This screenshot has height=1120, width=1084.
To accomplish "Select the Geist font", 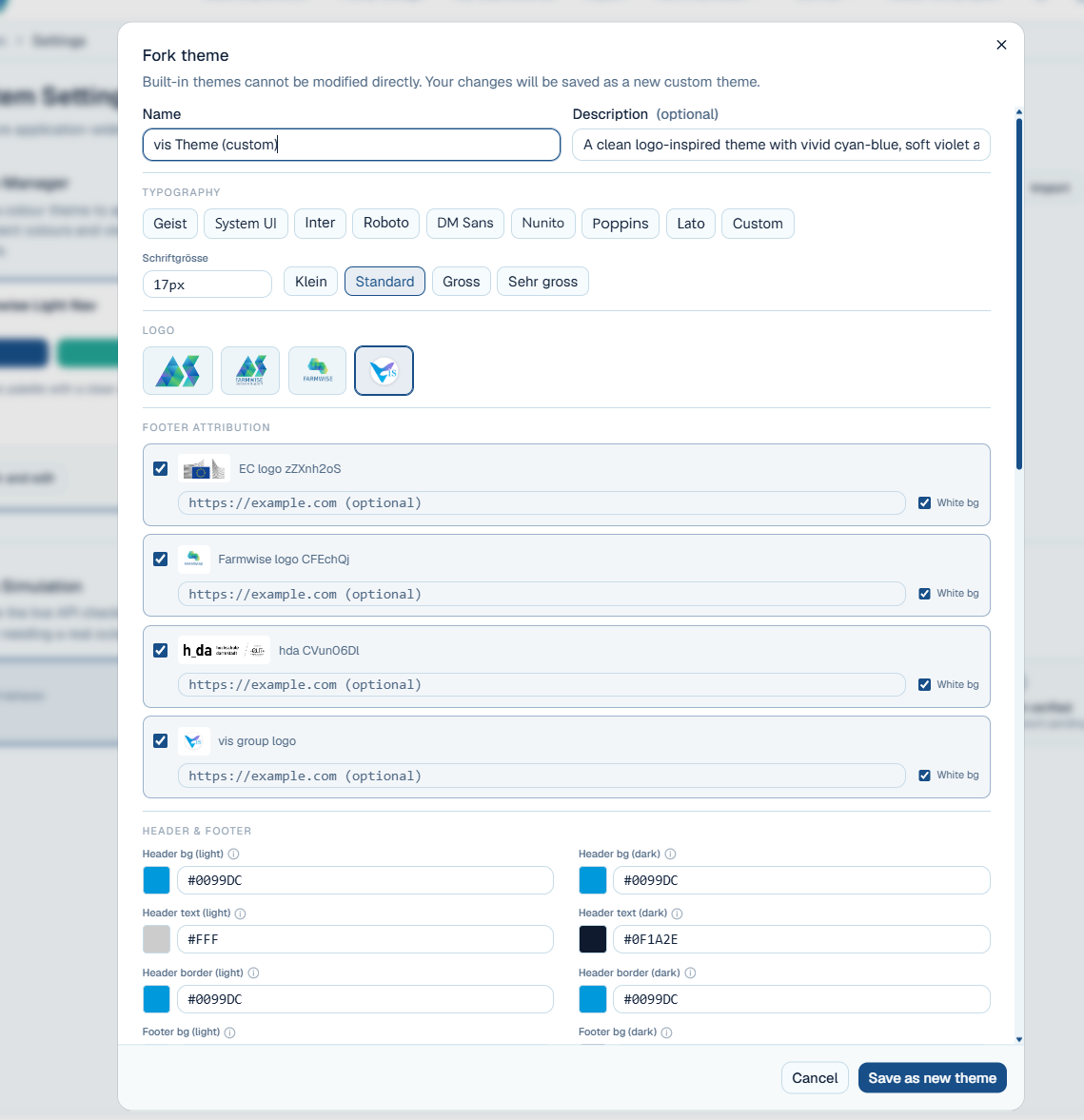I will pyautogui.click(x=170, y=224).
